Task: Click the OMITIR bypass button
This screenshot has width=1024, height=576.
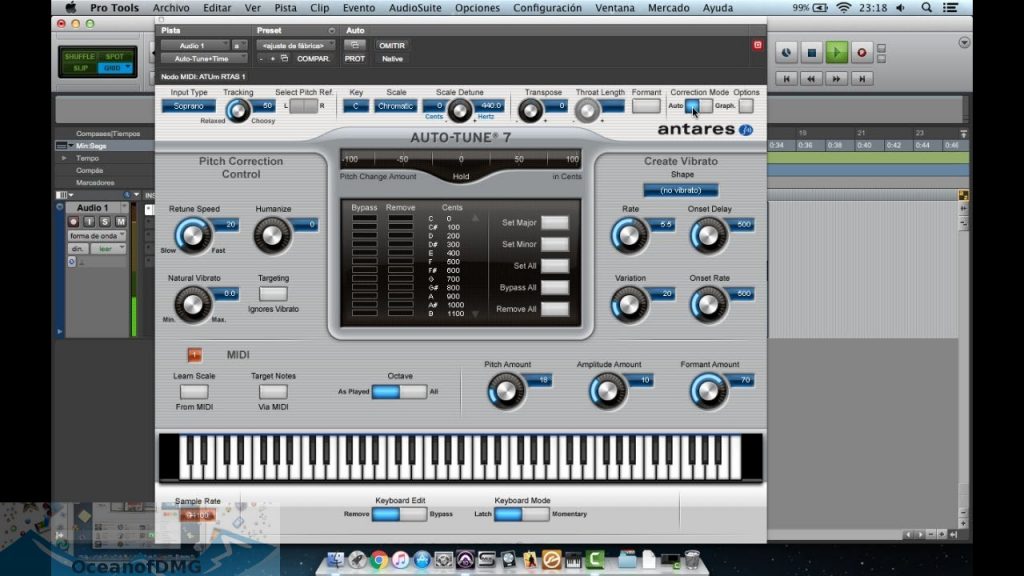Action: [391, 45]
